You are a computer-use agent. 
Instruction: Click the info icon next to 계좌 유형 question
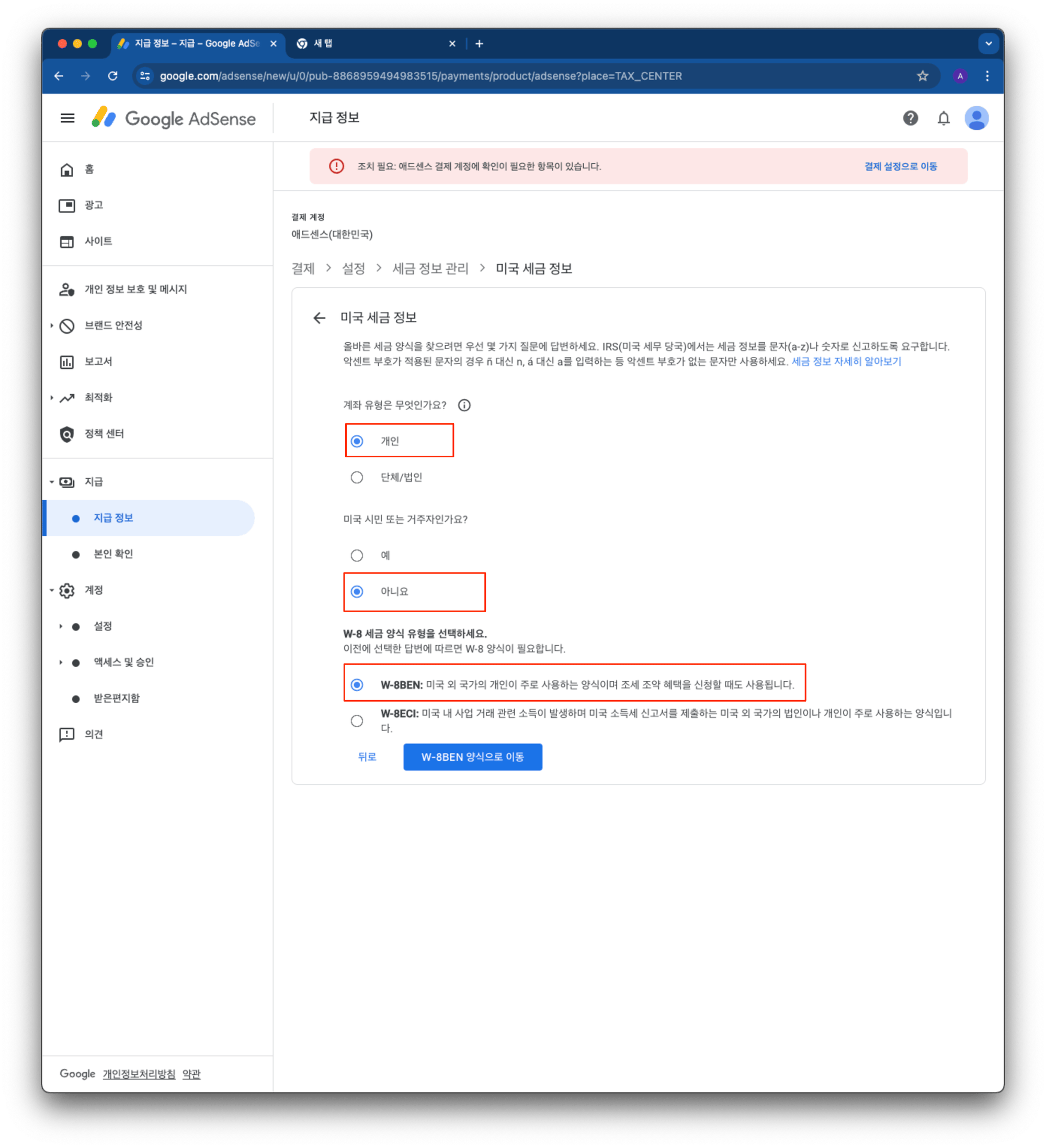pos(464,406)
